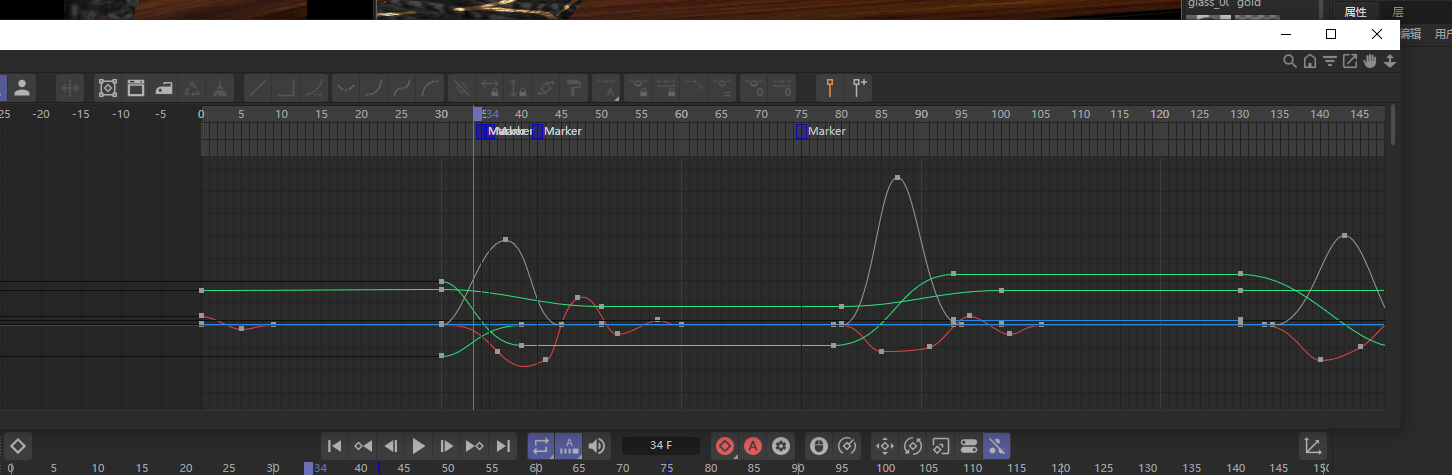
Task: Open the filter lines icon in timeline header
Action: (1330, 61)
